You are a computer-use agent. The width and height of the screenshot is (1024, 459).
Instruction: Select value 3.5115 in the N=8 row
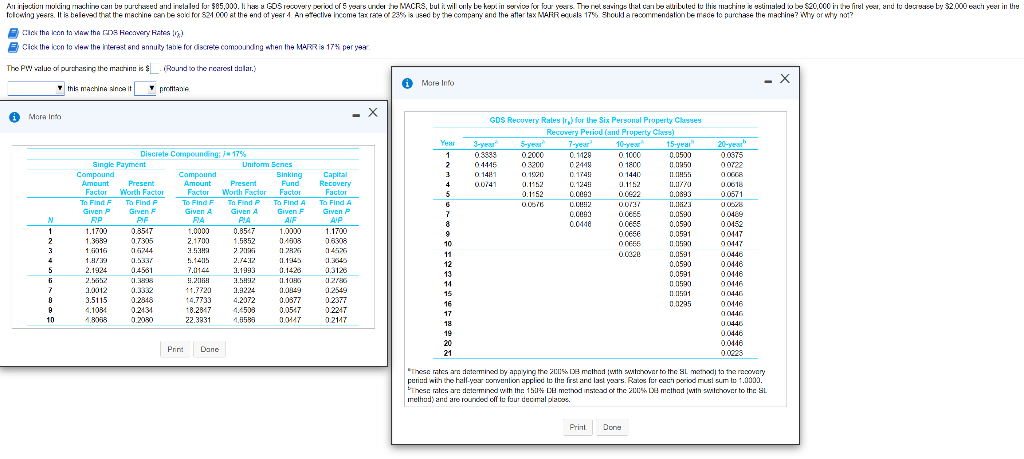click(x=97, y=302)
